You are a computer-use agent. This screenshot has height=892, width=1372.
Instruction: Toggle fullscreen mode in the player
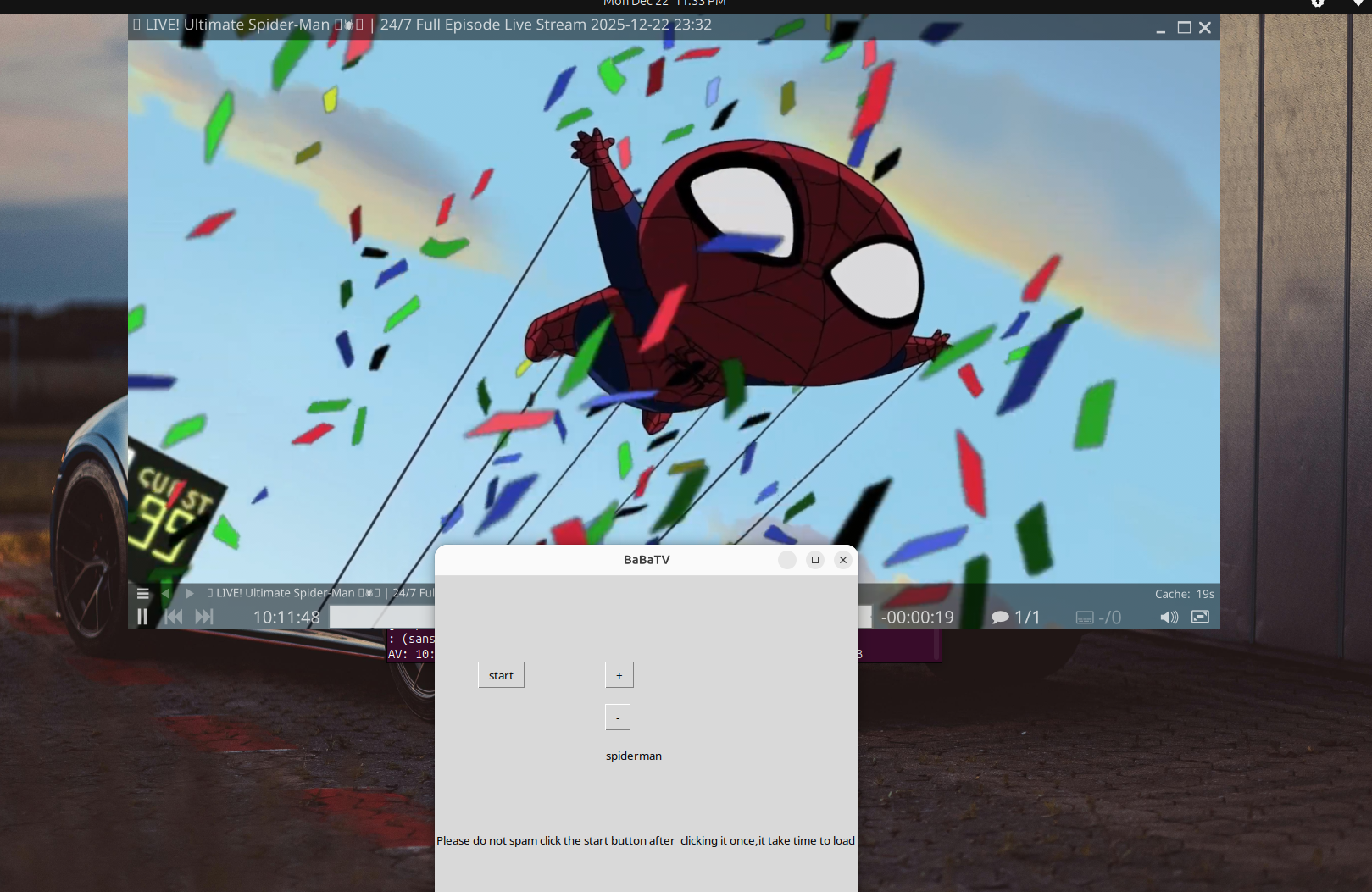tap(1200, 617)
